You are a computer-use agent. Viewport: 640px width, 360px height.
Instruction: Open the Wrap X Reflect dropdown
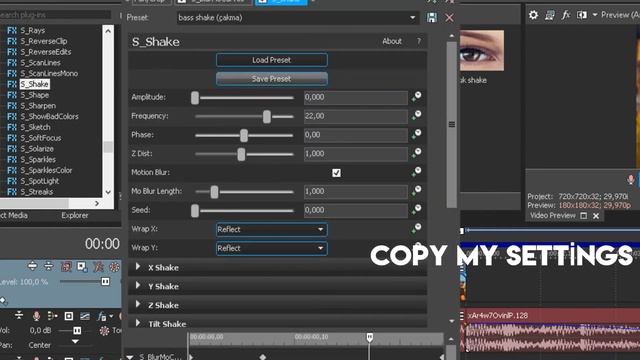pyautogui.click(x=271, y=229)
